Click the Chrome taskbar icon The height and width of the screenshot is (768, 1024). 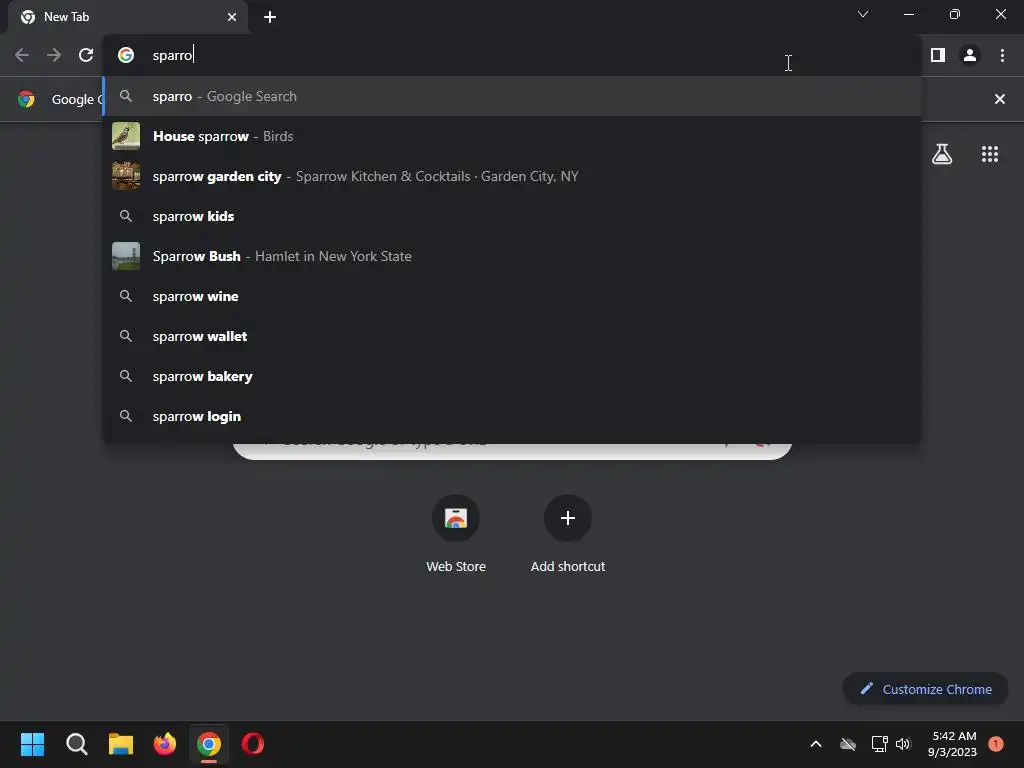point(209,744)
